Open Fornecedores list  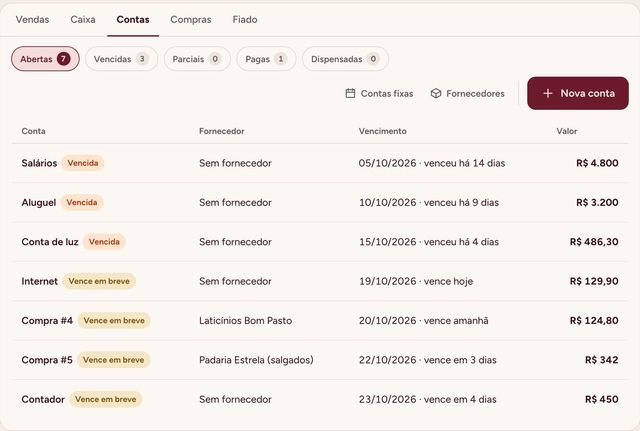(467, 93)
